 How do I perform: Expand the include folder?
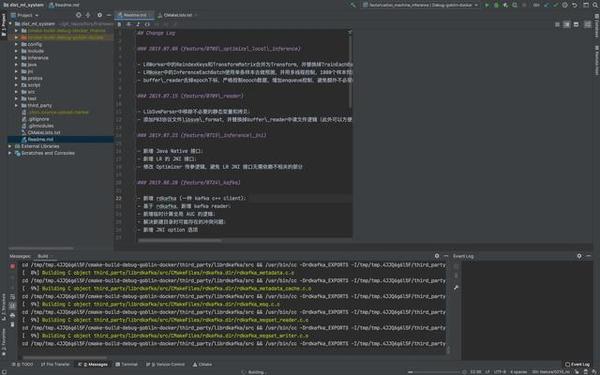click(x=16, y=51)
